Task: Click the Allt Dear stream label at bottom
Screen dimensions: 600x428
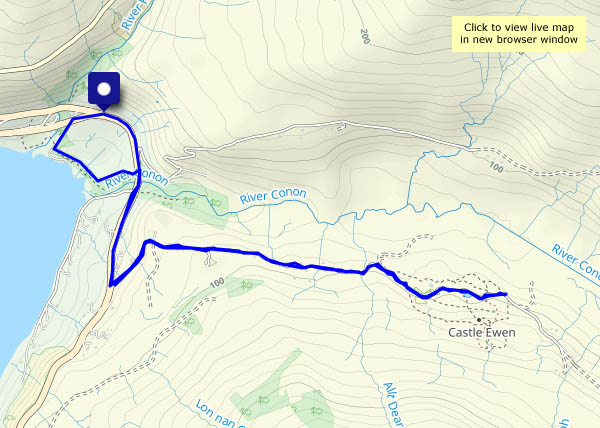Action: coord(393,405)
